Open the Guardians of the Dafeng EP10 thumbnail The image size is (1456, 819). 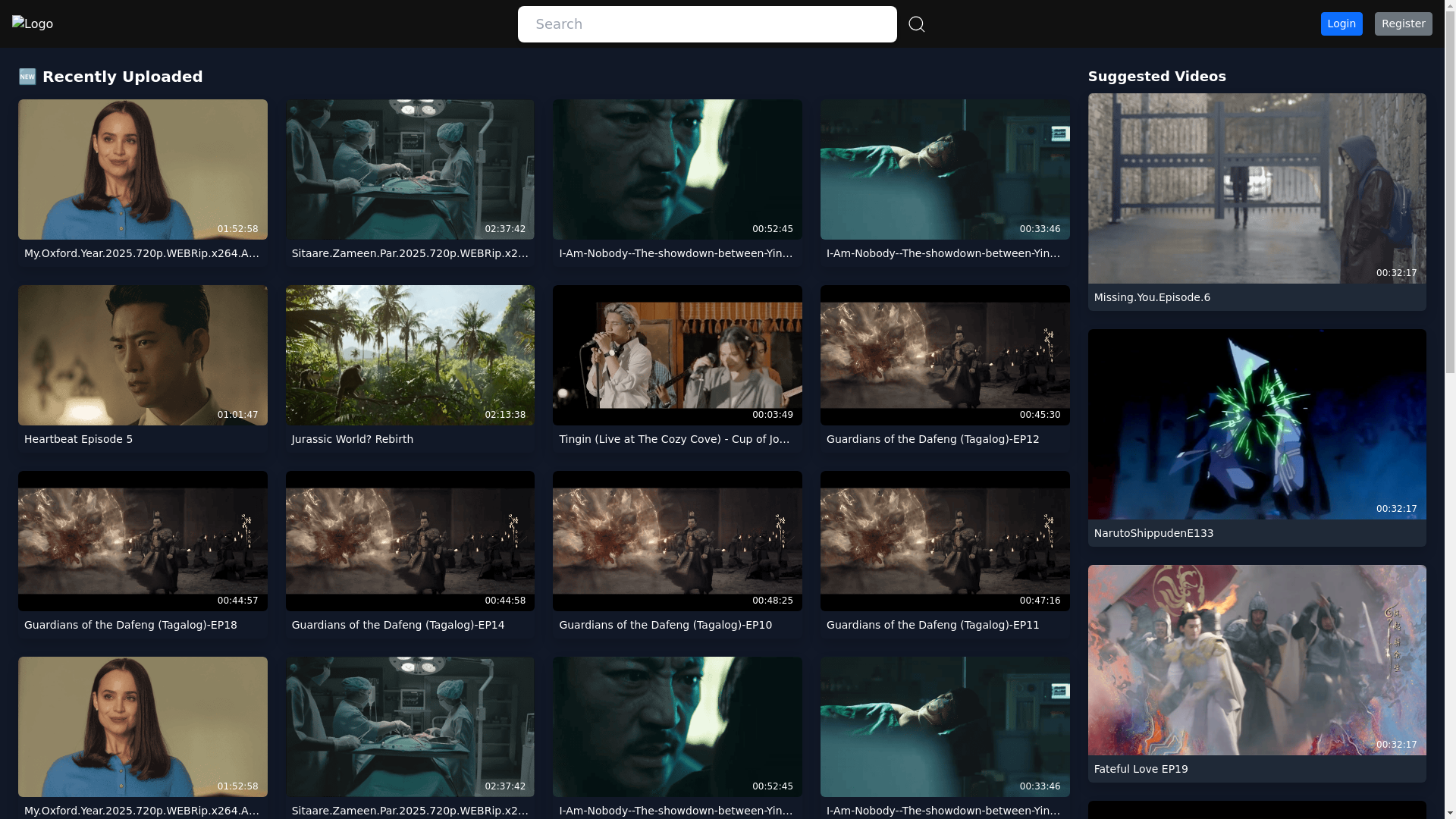677,541
